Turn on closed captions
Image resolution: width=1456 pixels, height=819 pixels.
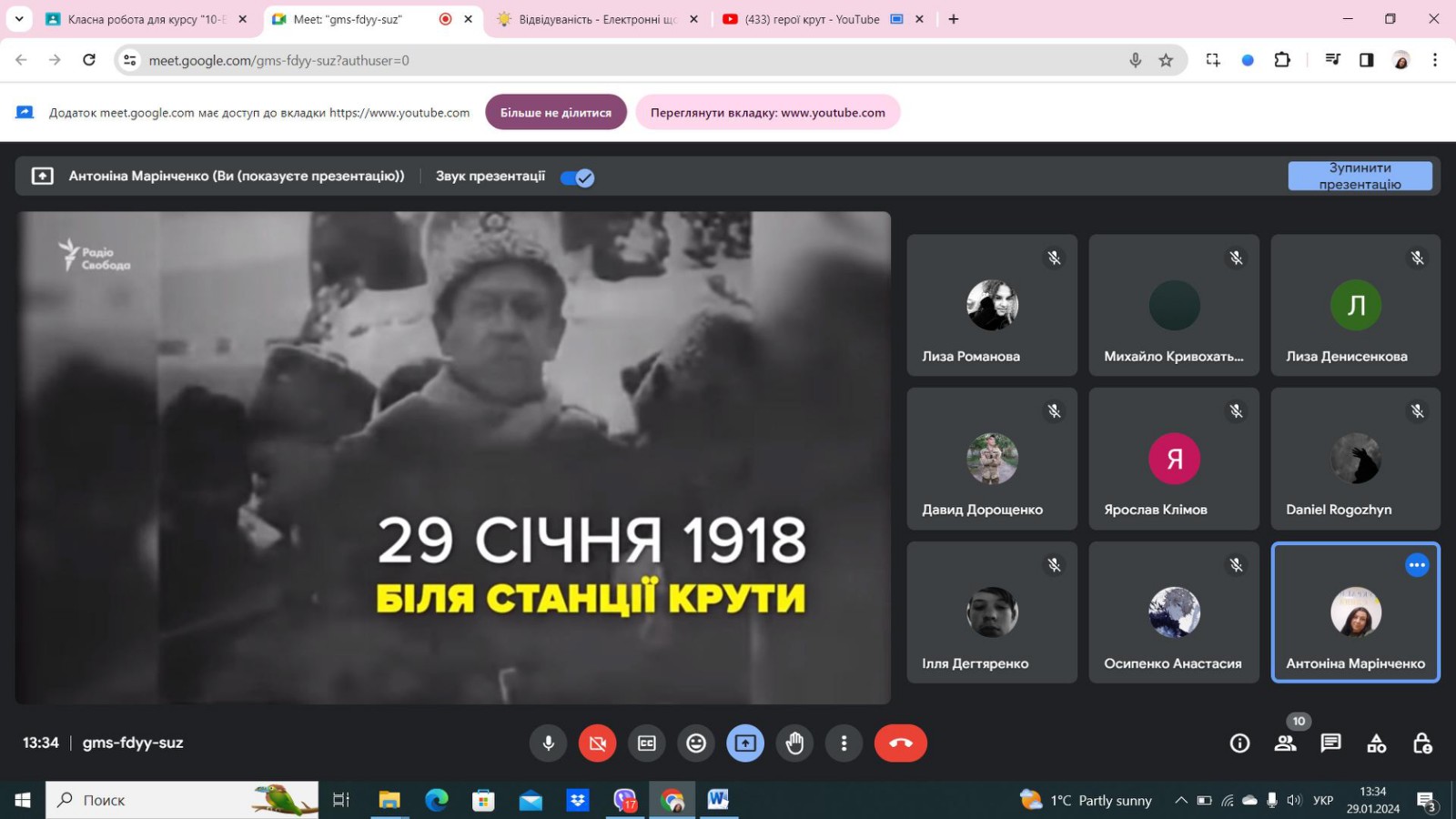(646, 743)
